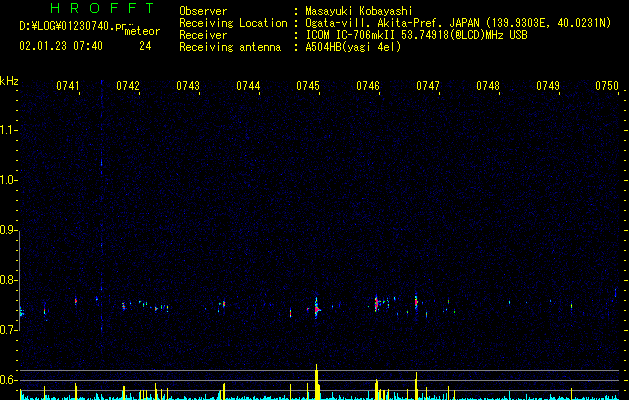Click the kHz axis unit label
Viewport: 629px width, 400px height.
coord(9,81)
